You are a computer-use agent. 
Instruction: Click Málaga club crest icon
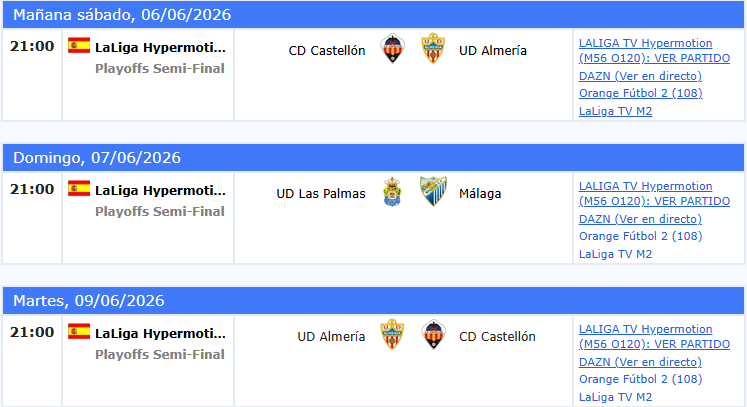[433, 192]
